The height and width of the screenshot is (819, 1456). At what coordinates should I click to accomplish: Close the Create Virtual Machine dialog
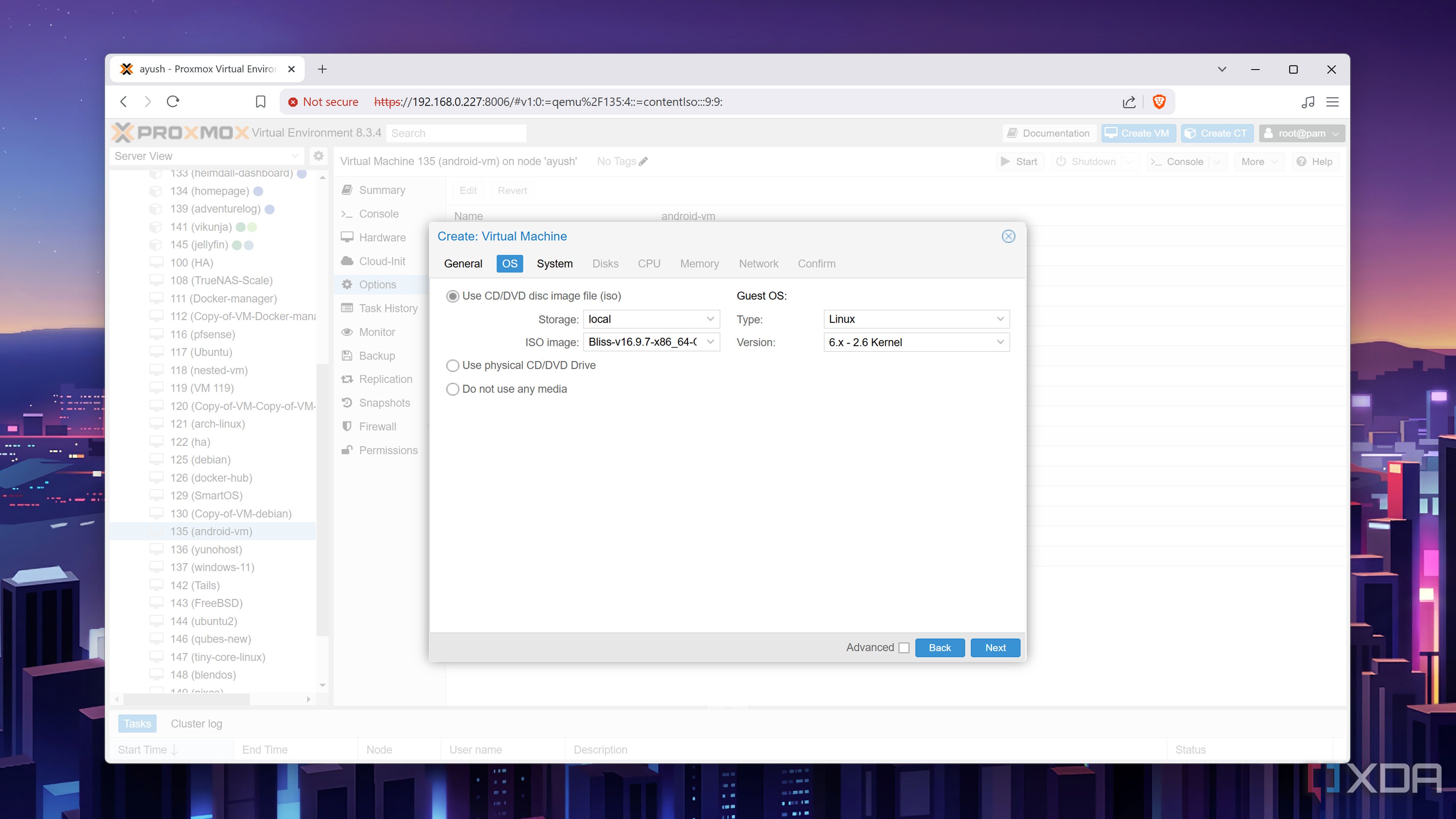[1008, 236]
